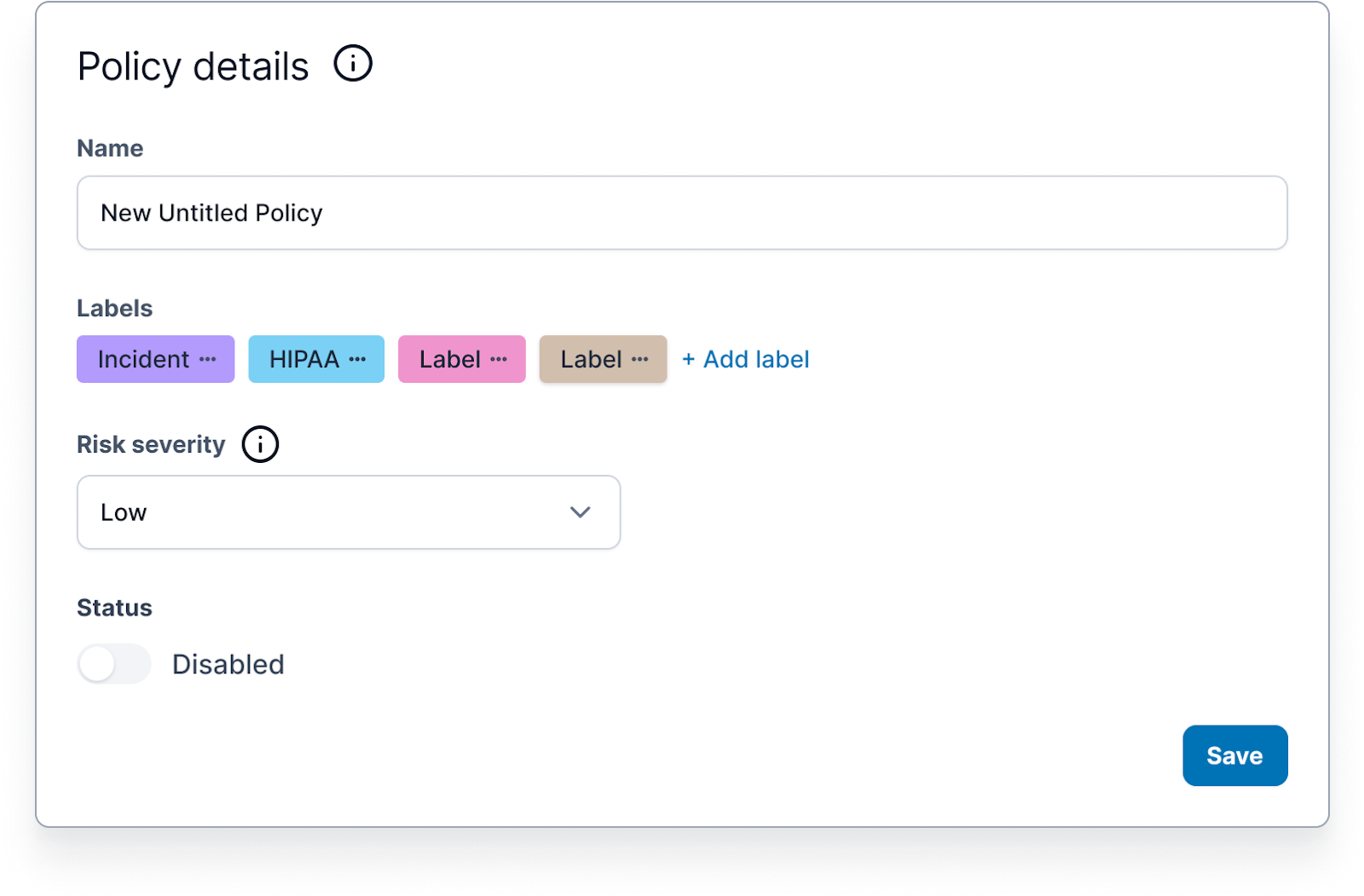Click the info icon next to Risk severity
This screenshot has width=1364, height=896.
click(260, 444)
